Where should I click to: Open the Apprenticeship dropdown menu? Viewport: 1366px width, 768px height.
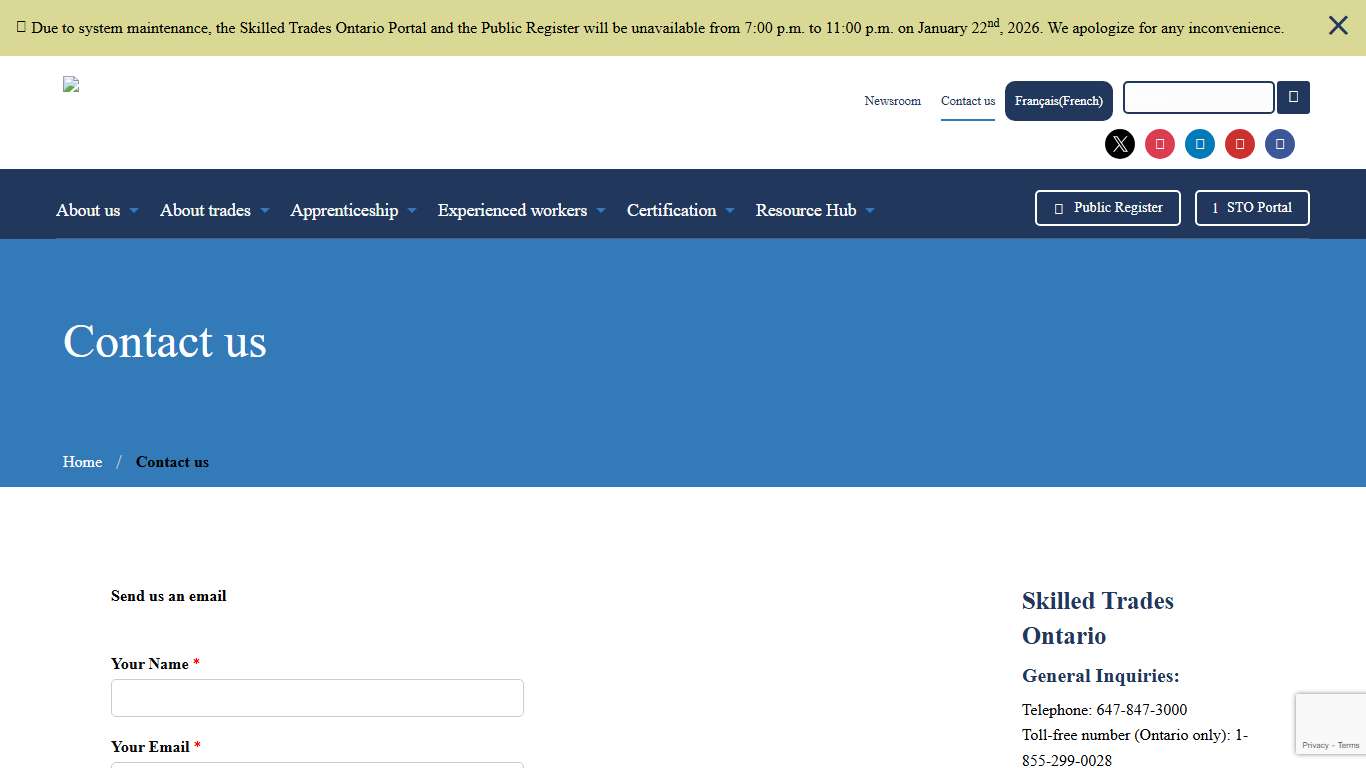[x=353, y=210]
